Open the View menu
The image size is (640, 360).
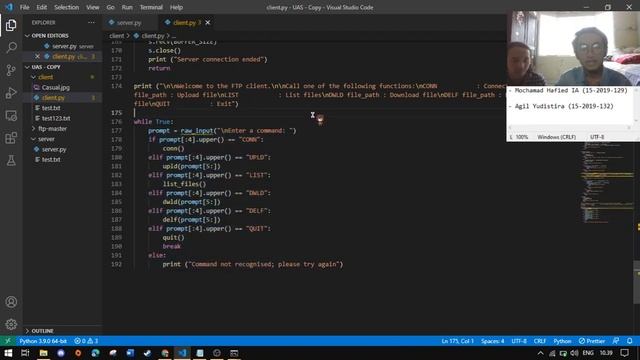[x=93, y=7]
